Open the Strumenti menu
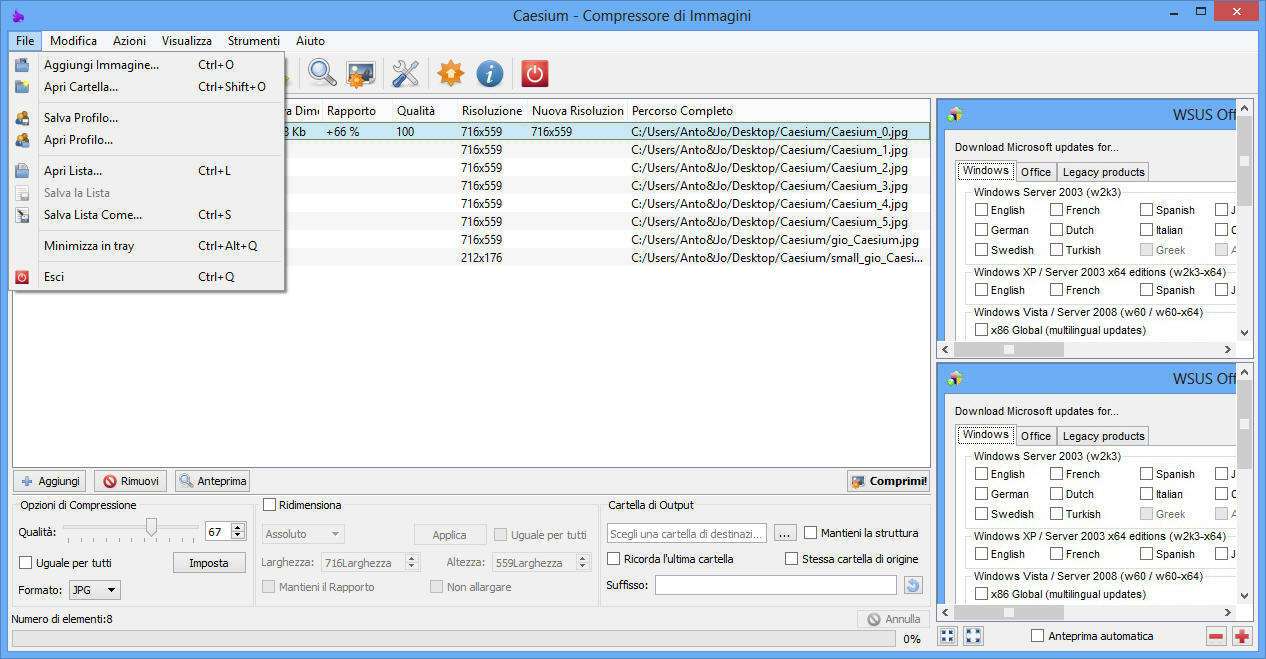Viewport: 1266px width, 659px height. pyautogui.click(x=253, y=41)
